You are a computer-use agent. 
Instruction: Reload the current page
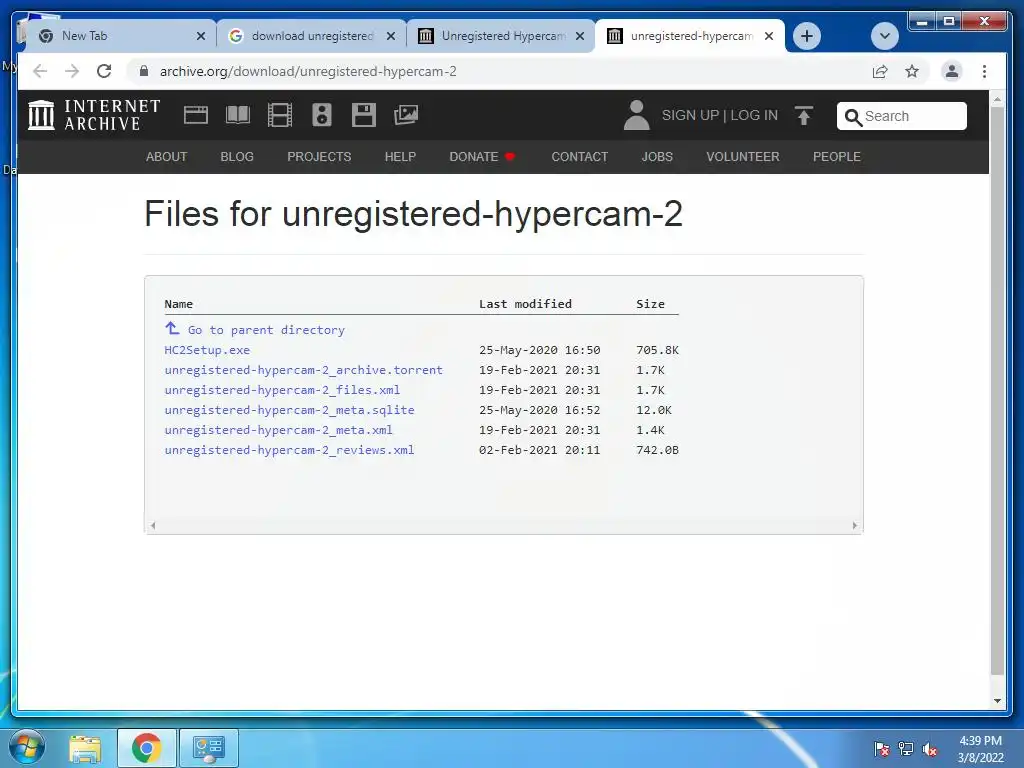point(104,71)
